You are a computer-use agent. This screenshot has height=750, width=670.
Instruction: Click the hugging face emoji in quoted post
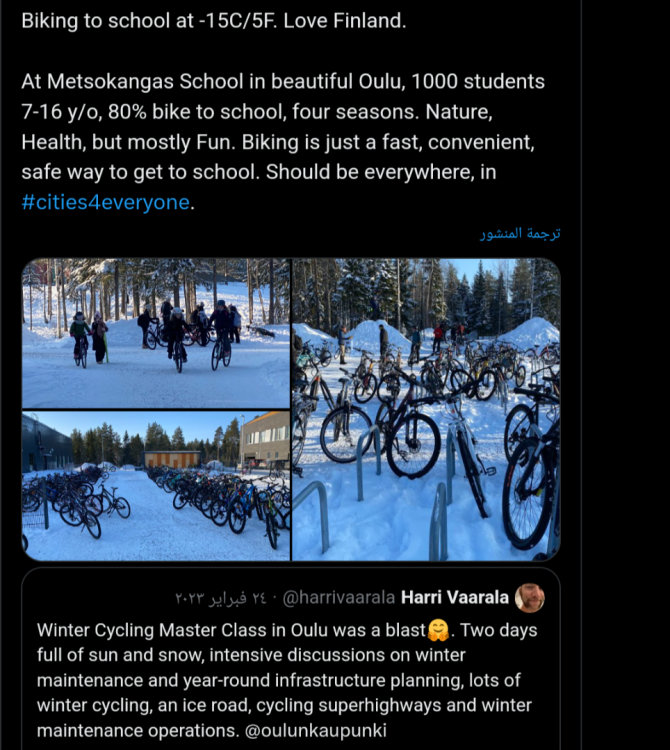click(x=438, y=630)
